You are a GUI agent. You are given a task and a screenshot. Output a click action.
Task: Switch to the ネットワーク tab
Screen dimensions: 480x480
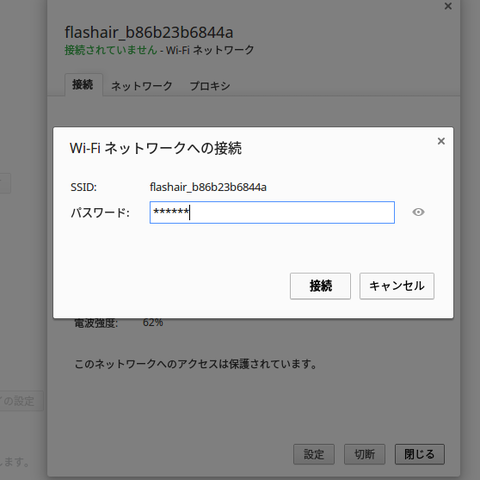[141, 86]
